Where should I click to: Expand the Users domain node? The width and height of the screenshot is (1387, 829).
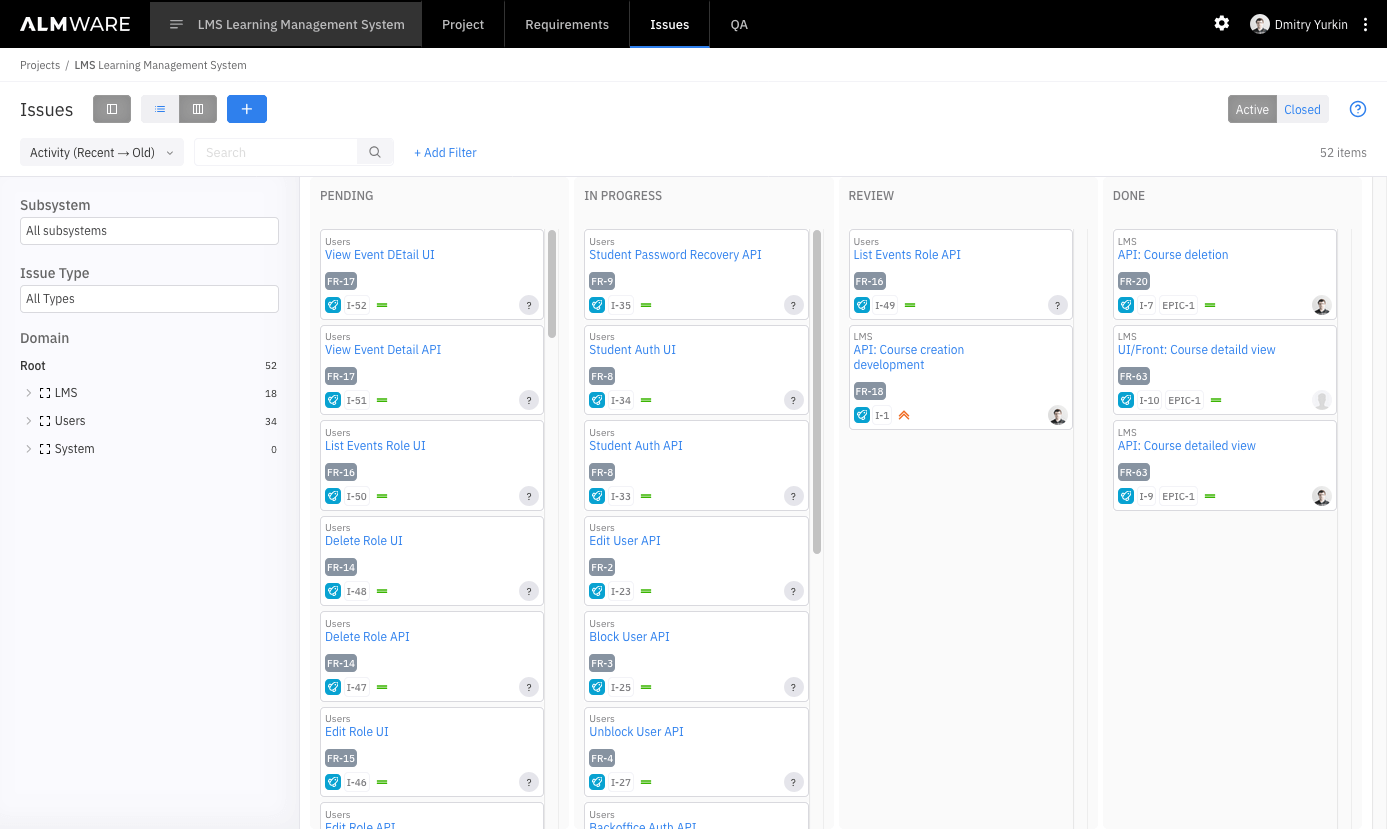(28, 421)
